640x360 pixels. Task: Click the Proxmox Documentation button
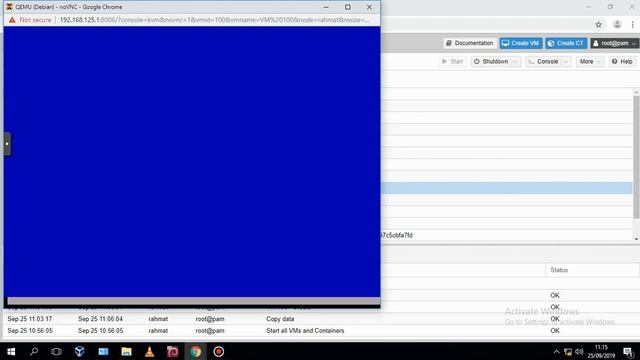(x=469, y=43)
